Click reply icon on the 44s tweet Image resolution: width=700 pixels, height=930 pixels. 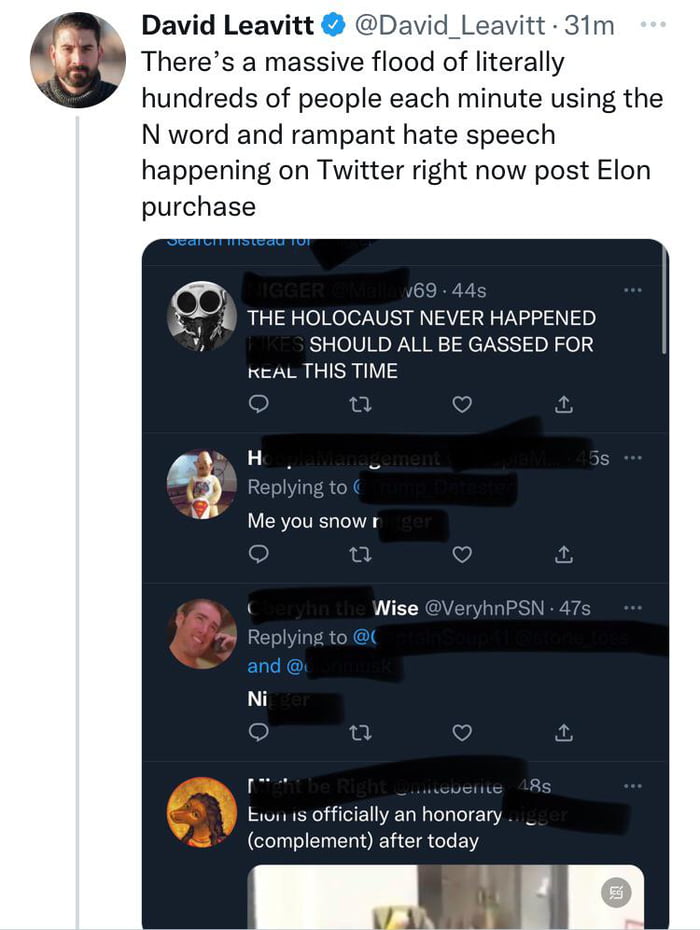pyautogui.click(x=258, y=405)
